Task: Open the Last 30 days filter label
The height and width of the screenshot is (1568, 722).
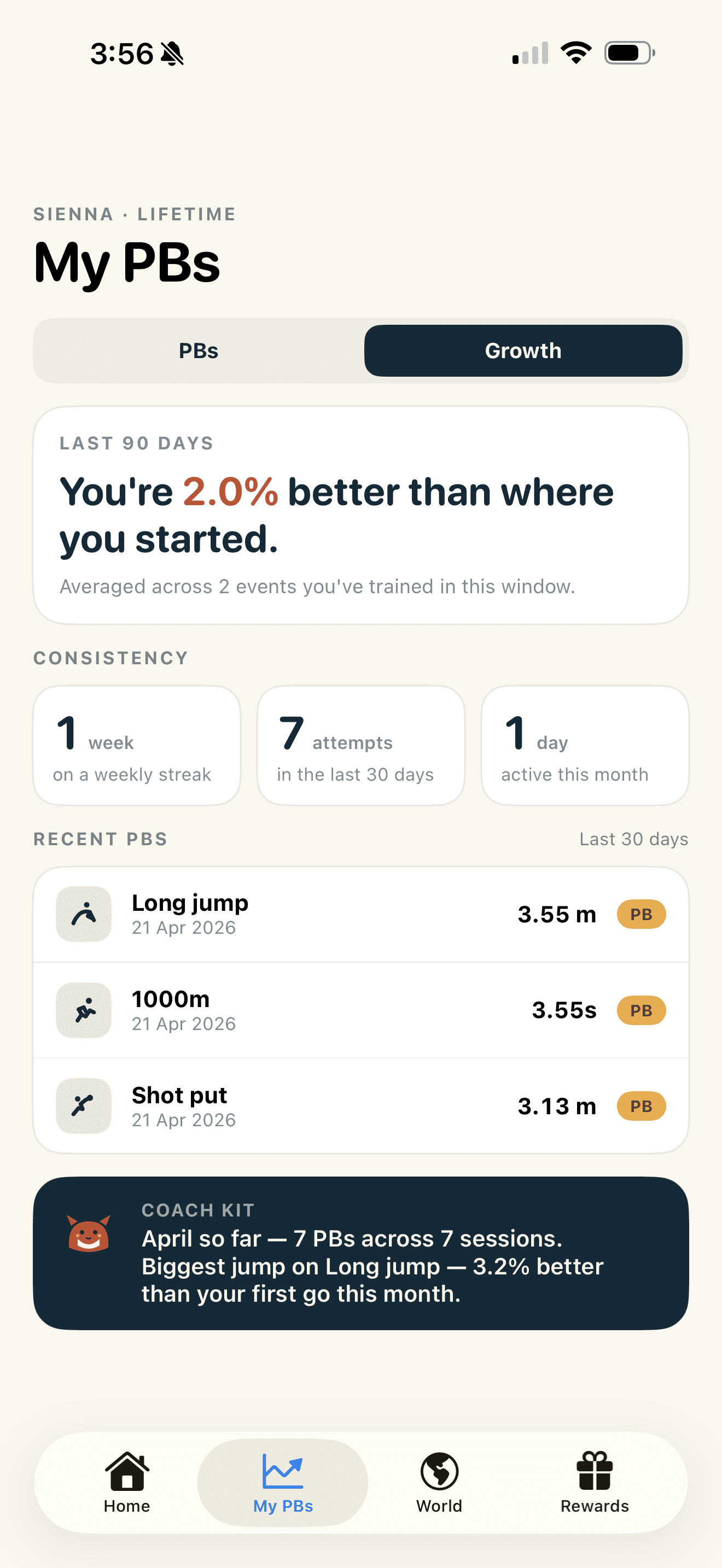Action: click(633, 838)
